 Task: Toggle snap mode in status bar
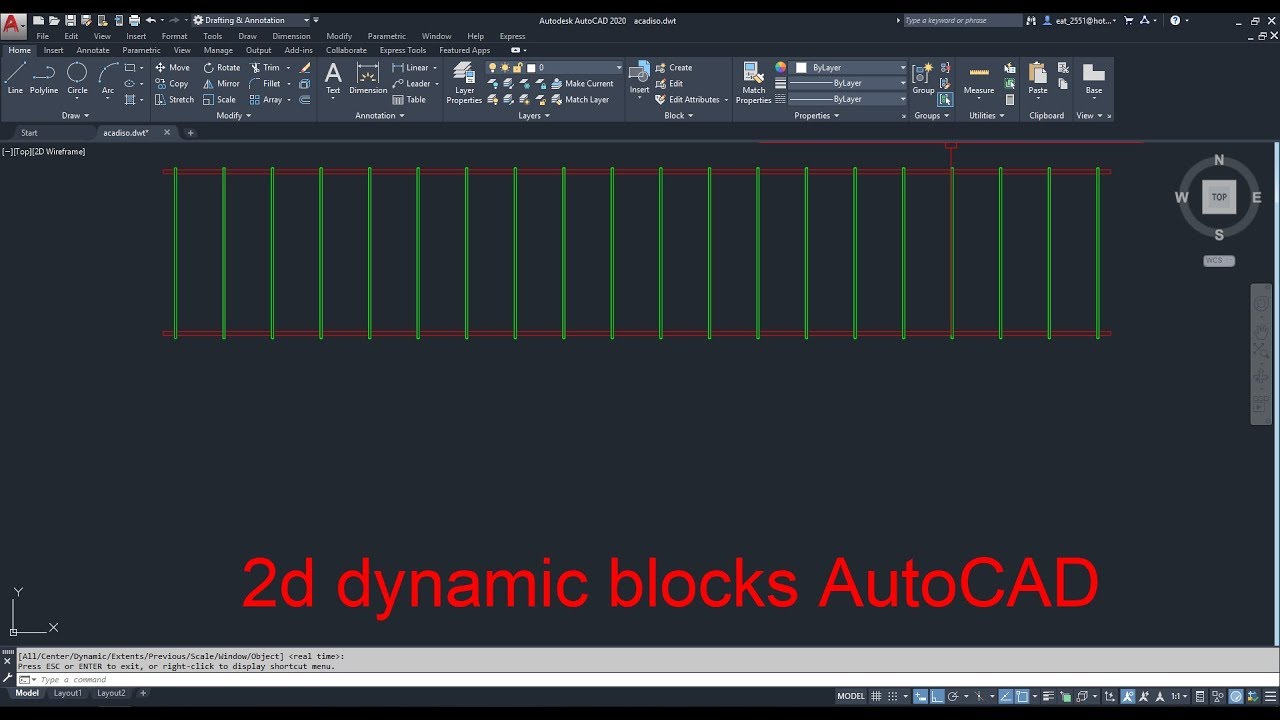tap(893, 696)
